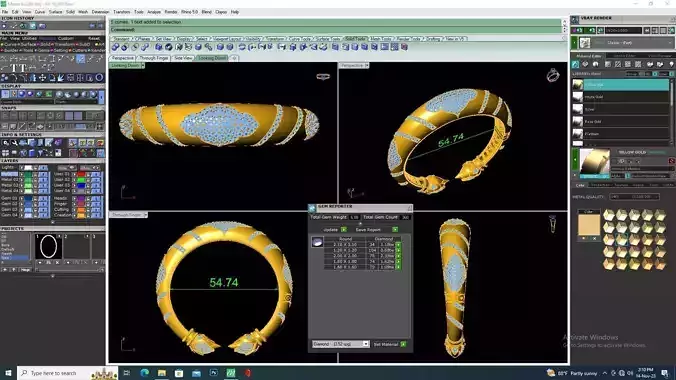Click the Command input line
Image resolution: width=676 pixels, height=380 pixels.
click(336, 30)
